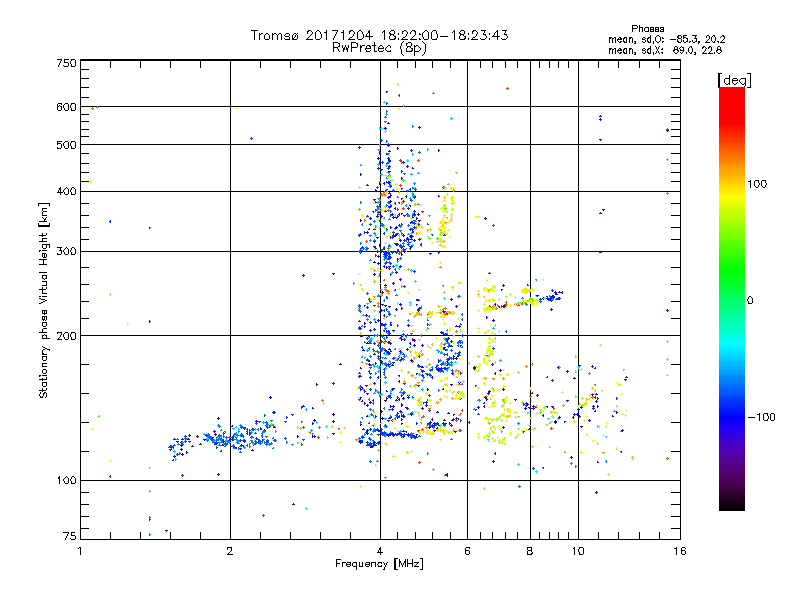This screenshot has height=600, width=800.
Task: Click the y-axis label '200'
Action: (x=66, y=336)
